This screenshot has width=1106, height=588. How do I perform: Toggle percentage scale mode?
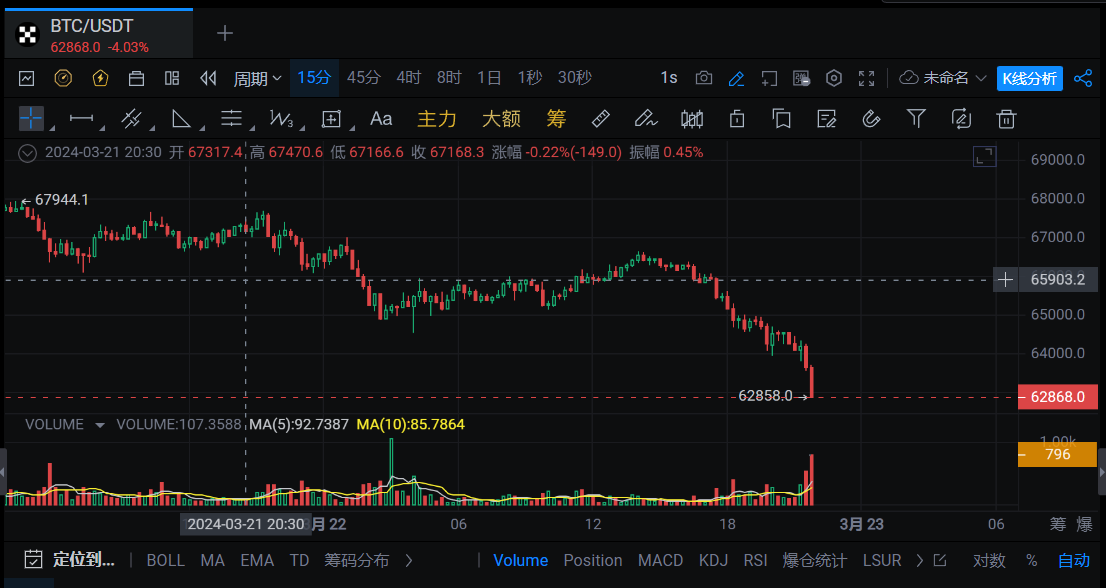pyautogui.click(x=1031, y=560)
